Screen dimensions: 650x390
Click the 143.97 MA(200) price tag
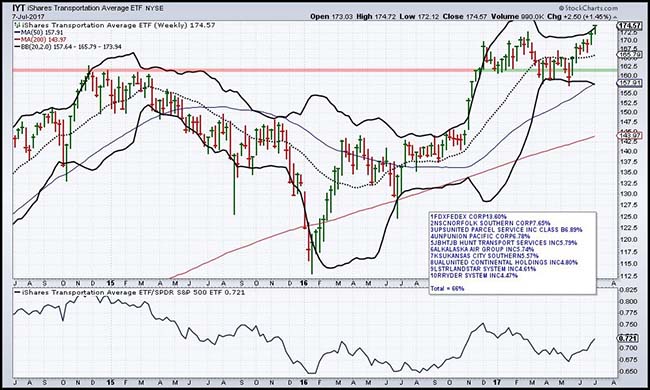[629, 135]
